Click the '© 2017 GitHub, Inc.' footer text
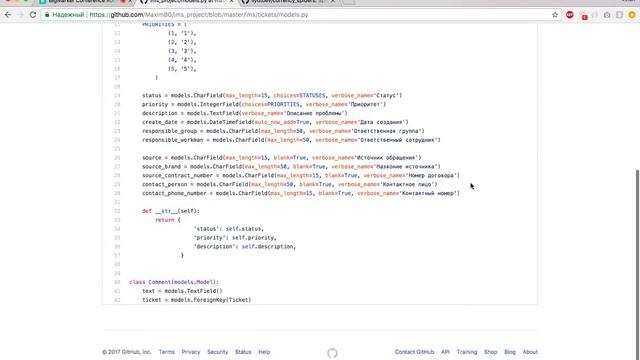 (x=127, y=352)
